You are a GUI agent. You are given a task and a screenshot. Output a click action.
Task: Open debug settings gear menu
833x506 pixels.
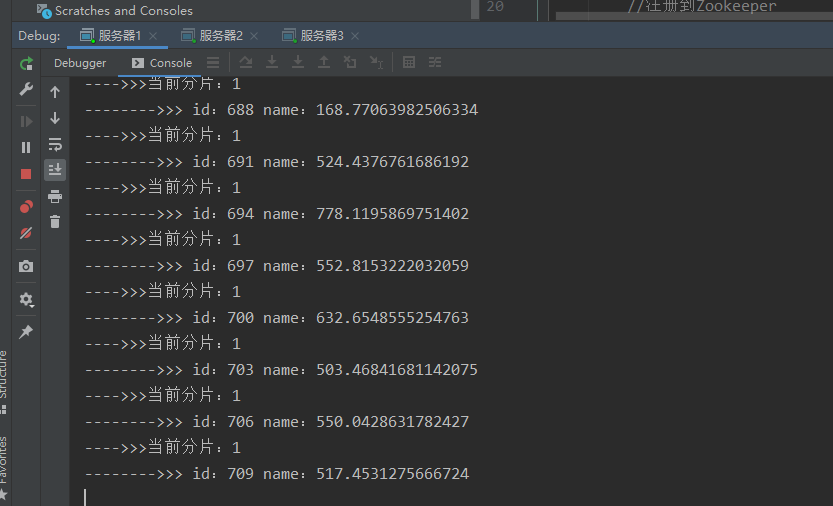[26, 300]
